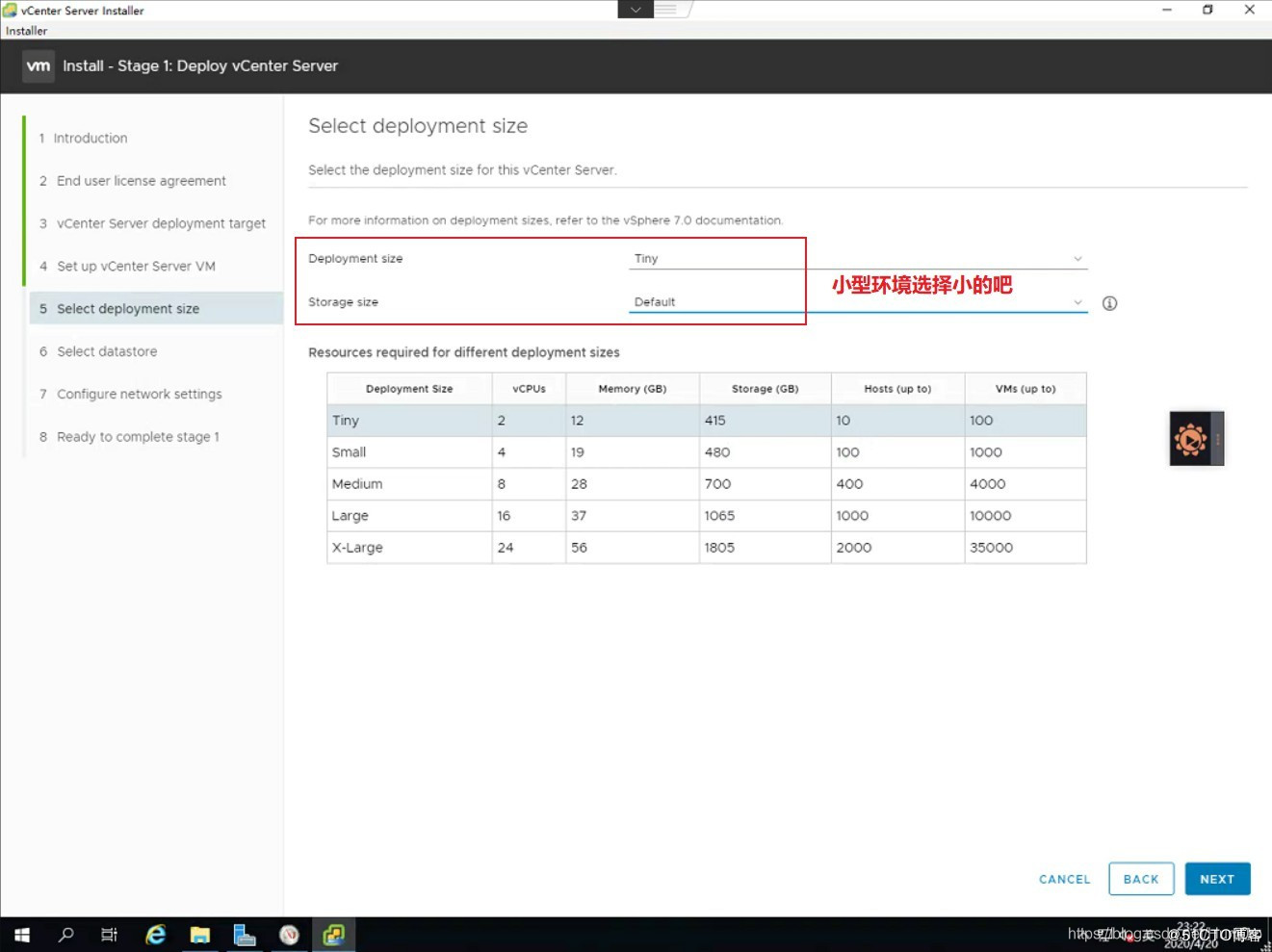This screenshot has height=952, width=1272.
Task: Go to Ready to complete stage 1
Action: pos(138,437)
